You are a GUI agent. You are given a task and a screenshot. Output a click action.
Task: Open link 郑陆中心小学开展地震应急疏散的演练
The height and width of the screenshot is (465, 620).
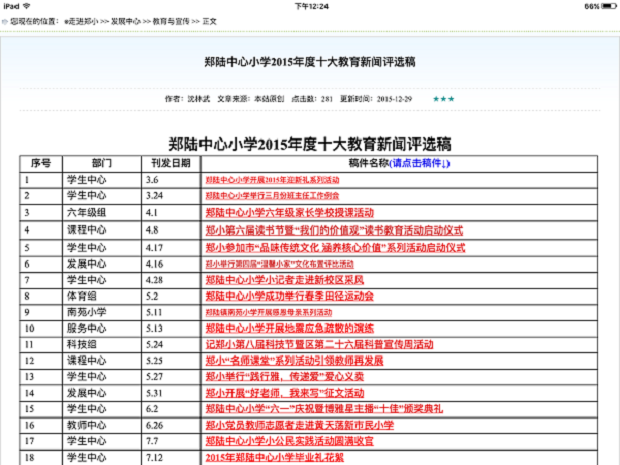coord(289,328)
